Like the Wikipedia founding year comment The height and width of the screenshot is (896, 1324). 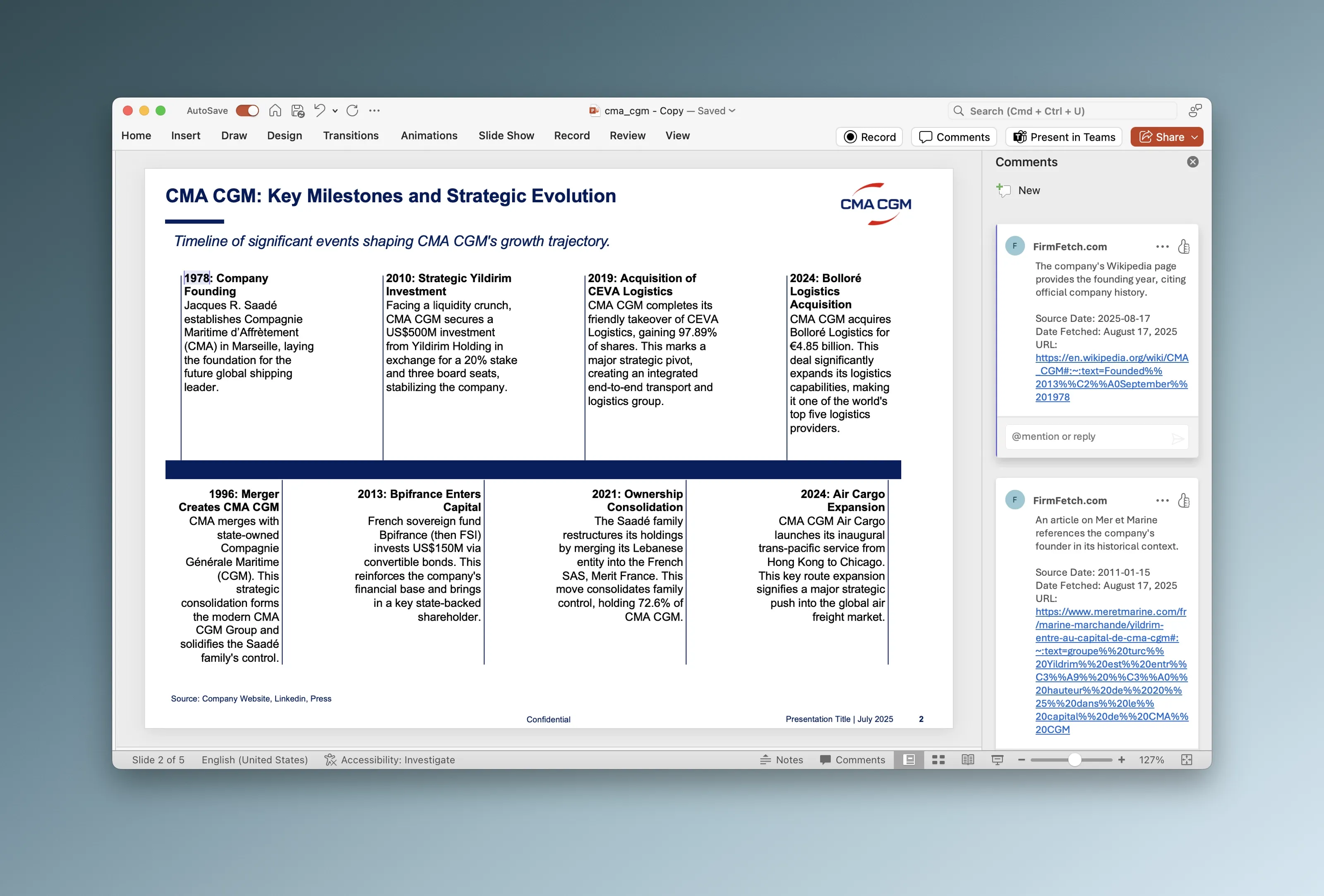tap(1184, 247)
